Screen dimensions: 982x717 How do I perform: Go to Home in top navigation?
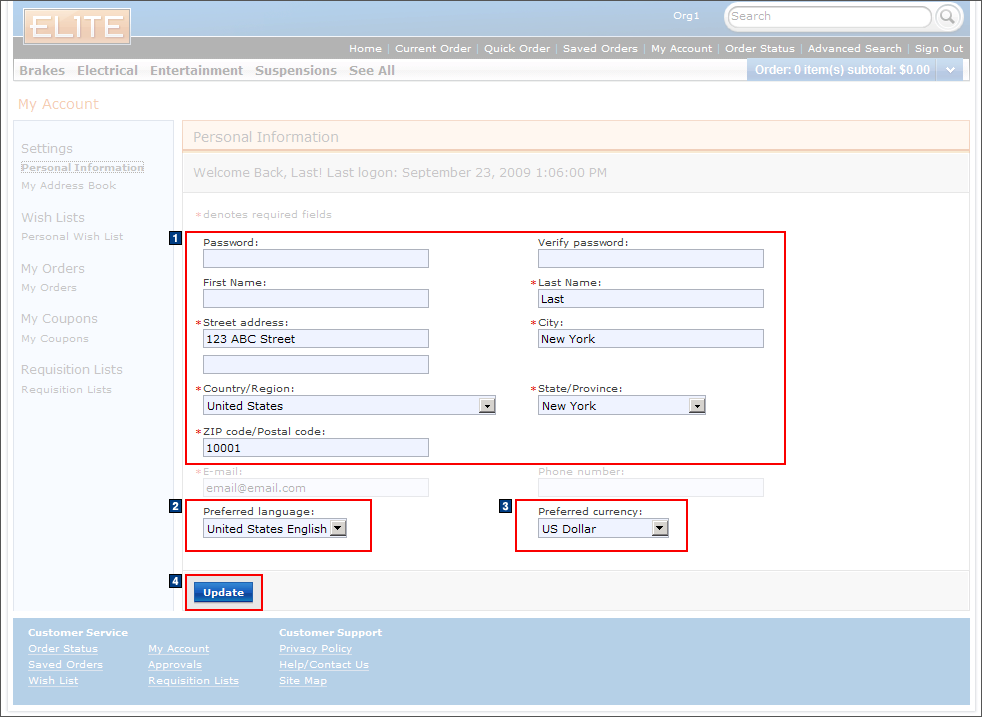[x=365, y=48]
